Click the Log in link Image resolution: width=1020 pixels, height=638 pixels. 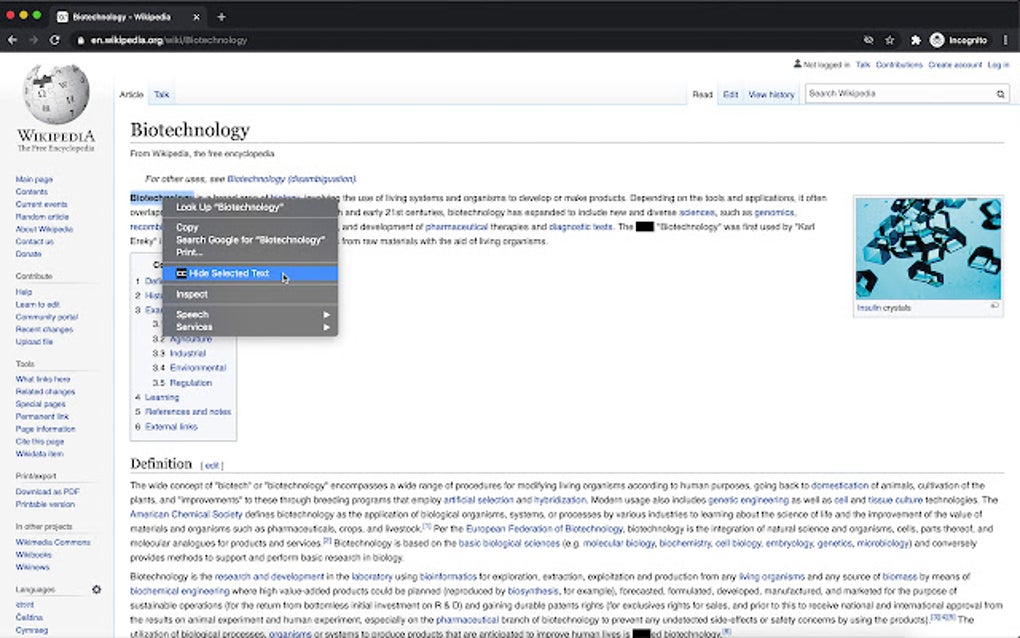tap(1000, 64)
